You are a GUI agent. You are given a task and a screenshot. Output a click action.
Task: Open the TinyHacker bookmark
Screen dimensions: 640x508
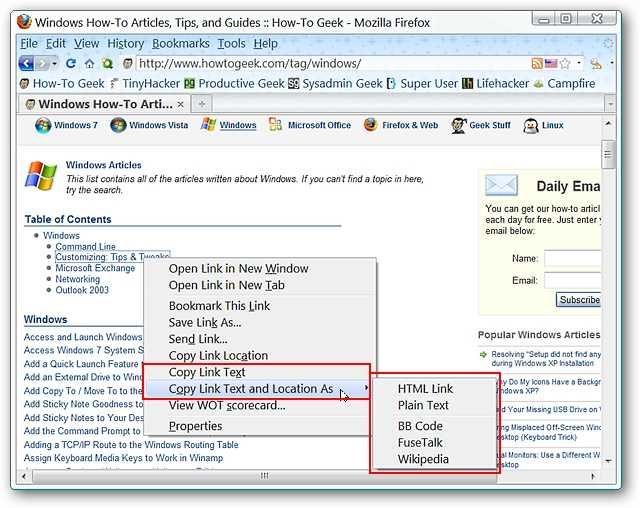coord(145,83)
